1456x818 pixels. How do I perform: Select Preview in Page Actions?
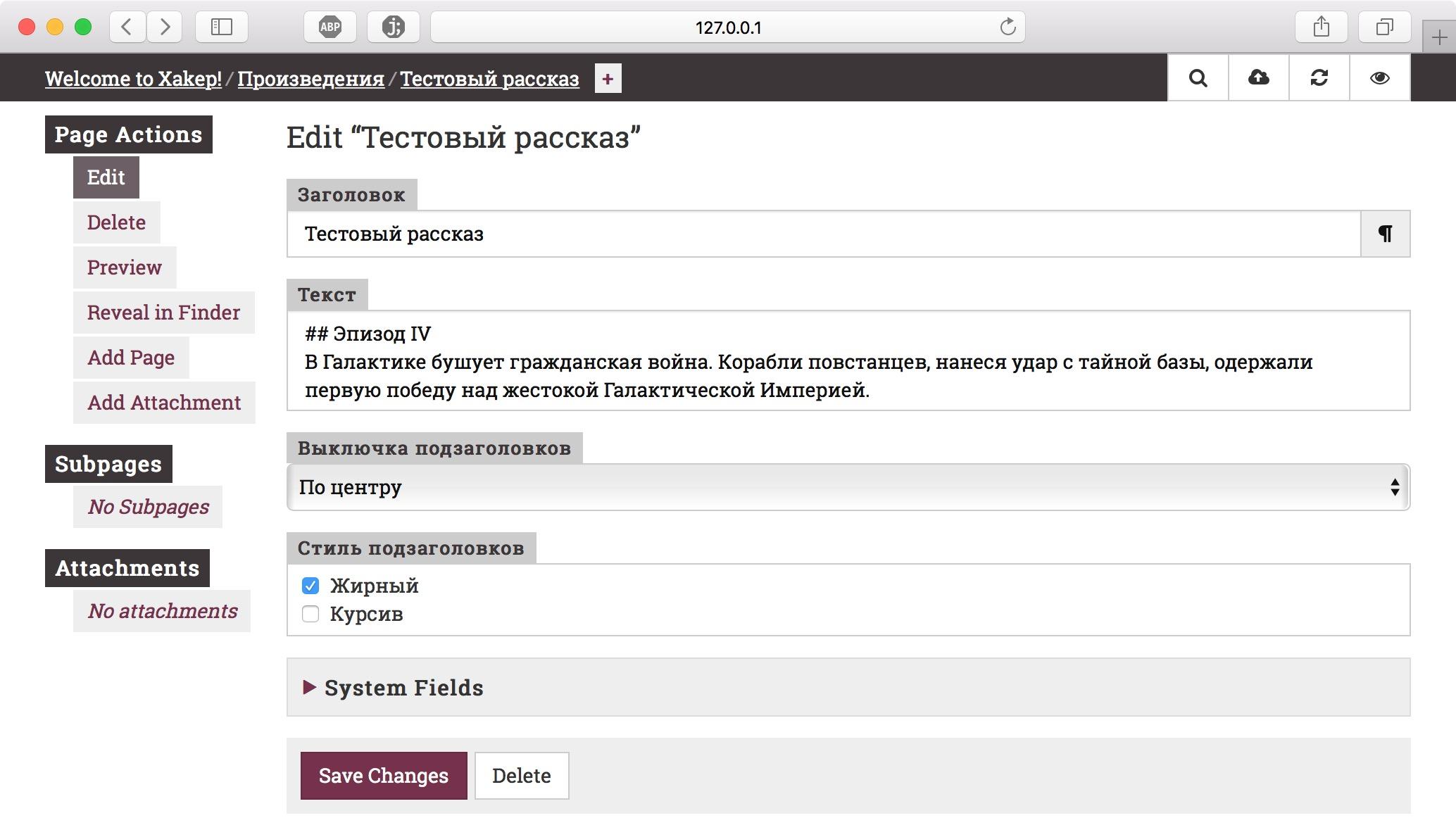pyautogui.click(x=125, y=268)
